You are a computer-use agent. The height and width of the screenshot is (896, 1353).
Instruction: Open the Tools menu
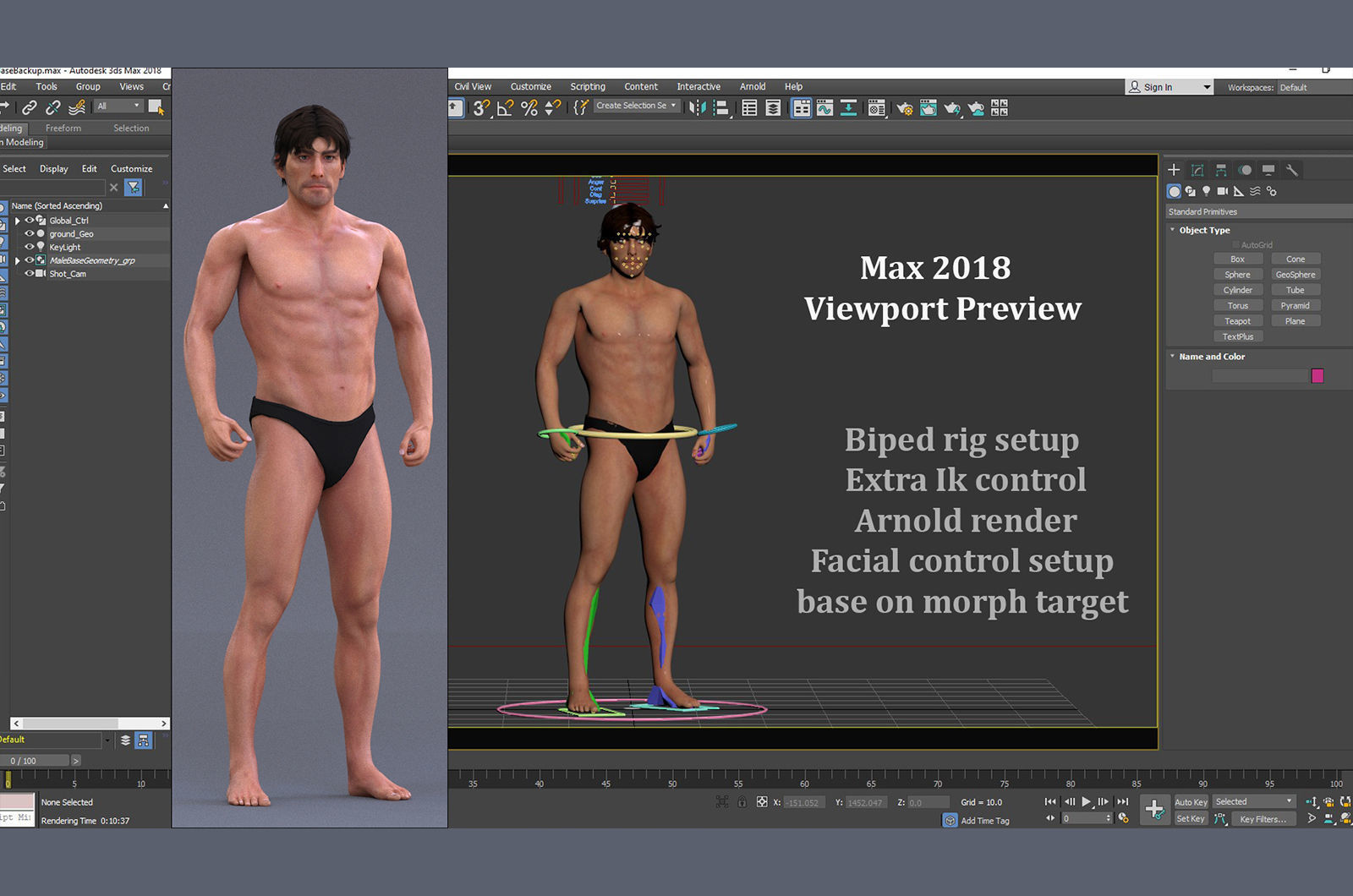click(47, 86)
